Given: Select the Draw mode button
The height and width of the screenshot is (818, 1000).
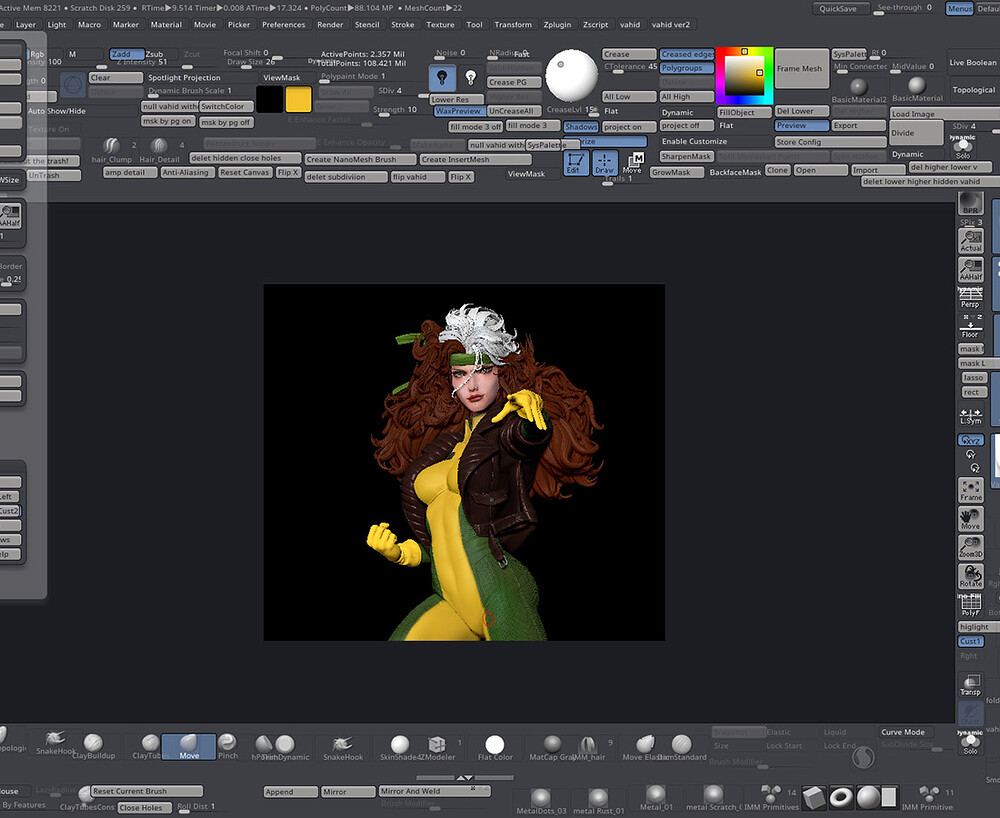Looking at the screenshot, I should click(605, 163).
